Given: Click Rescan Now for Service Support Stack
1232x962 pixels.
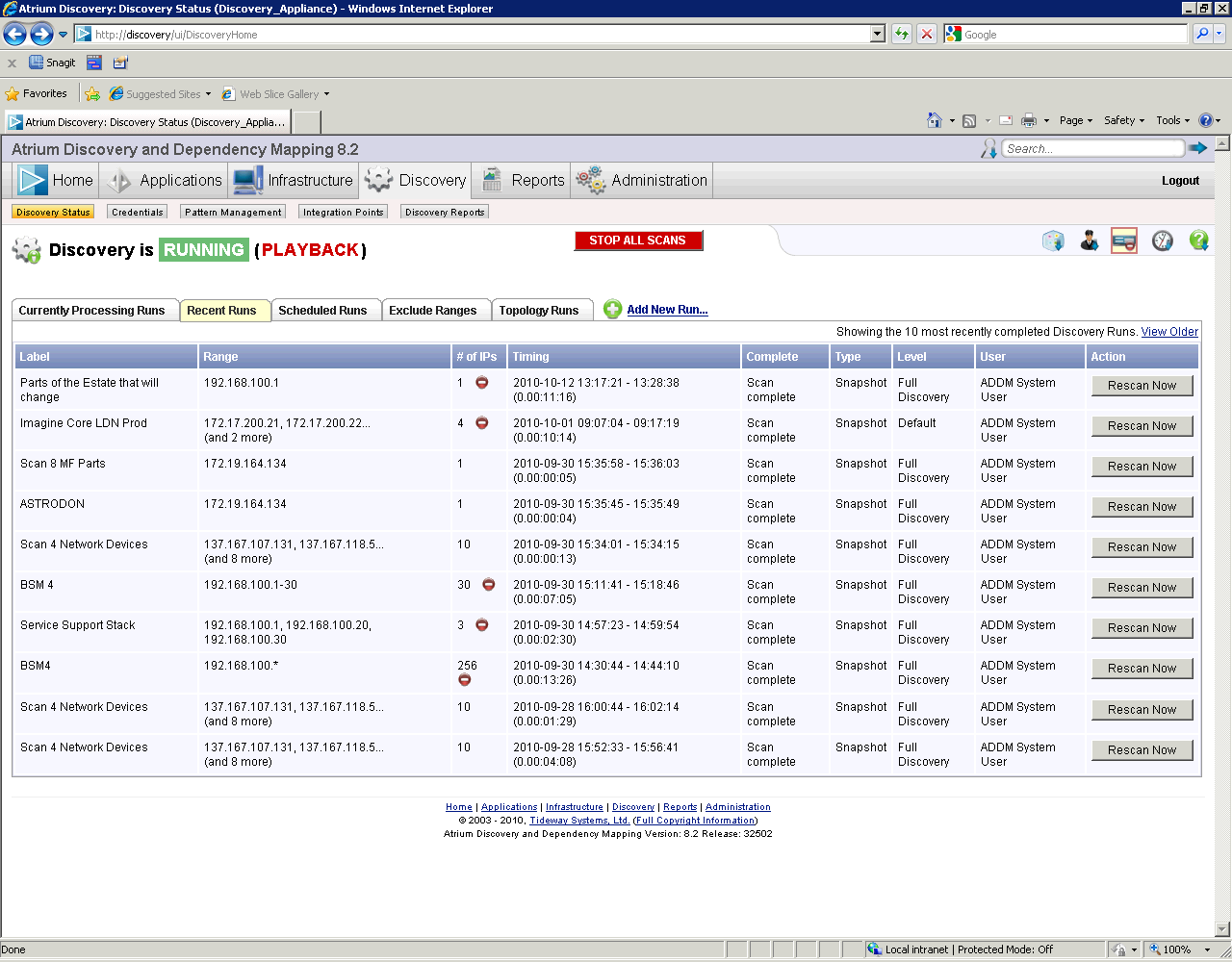Looking at the screenshot, I should (x=1142, y=628).
